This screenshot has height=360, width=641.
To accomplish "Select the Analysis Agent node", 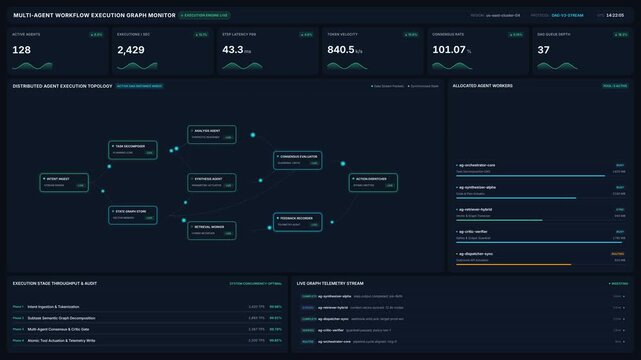I will pos(212,134).
